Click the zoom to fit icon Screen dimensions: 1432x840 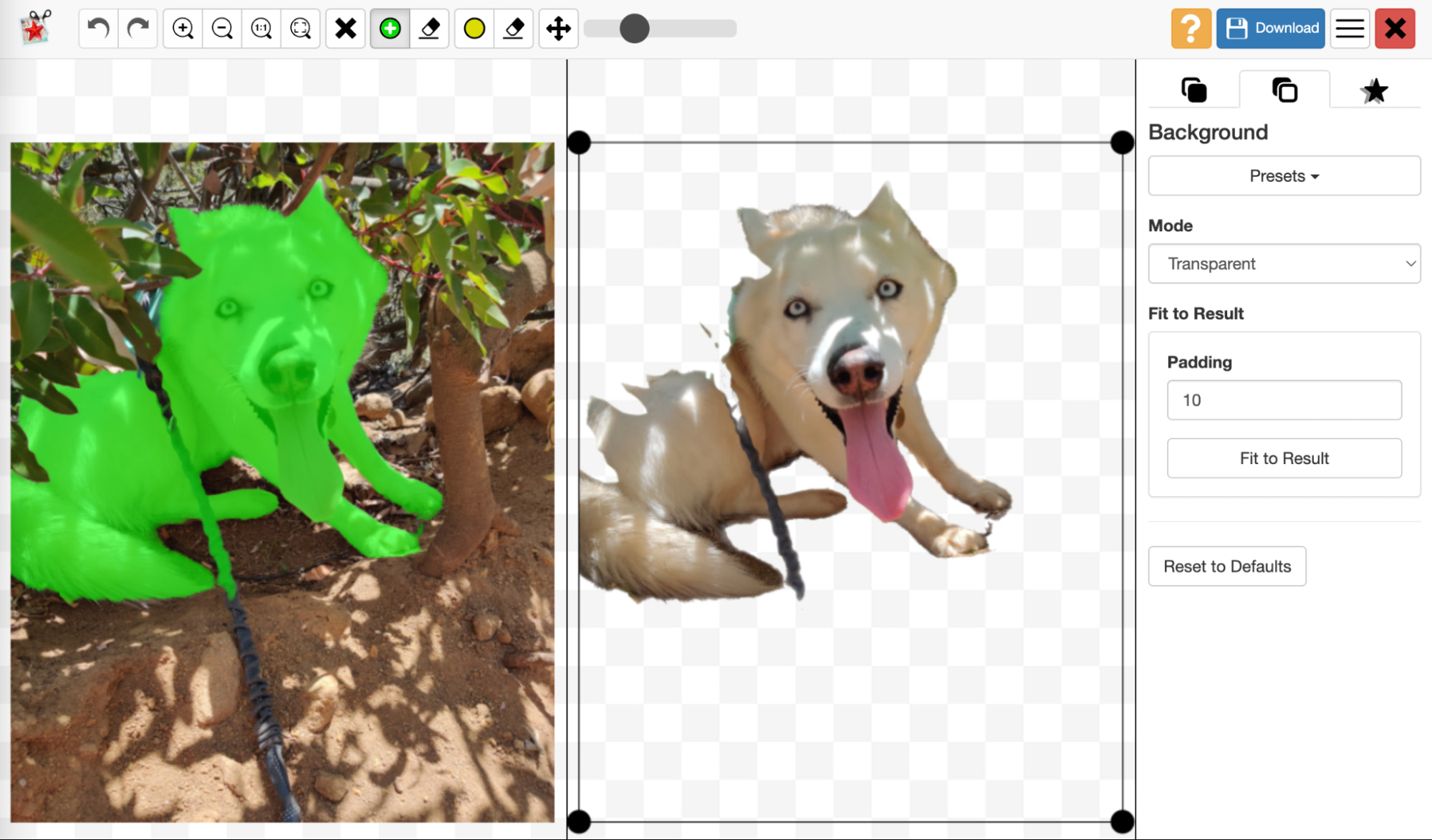click(x=301, y=29)
